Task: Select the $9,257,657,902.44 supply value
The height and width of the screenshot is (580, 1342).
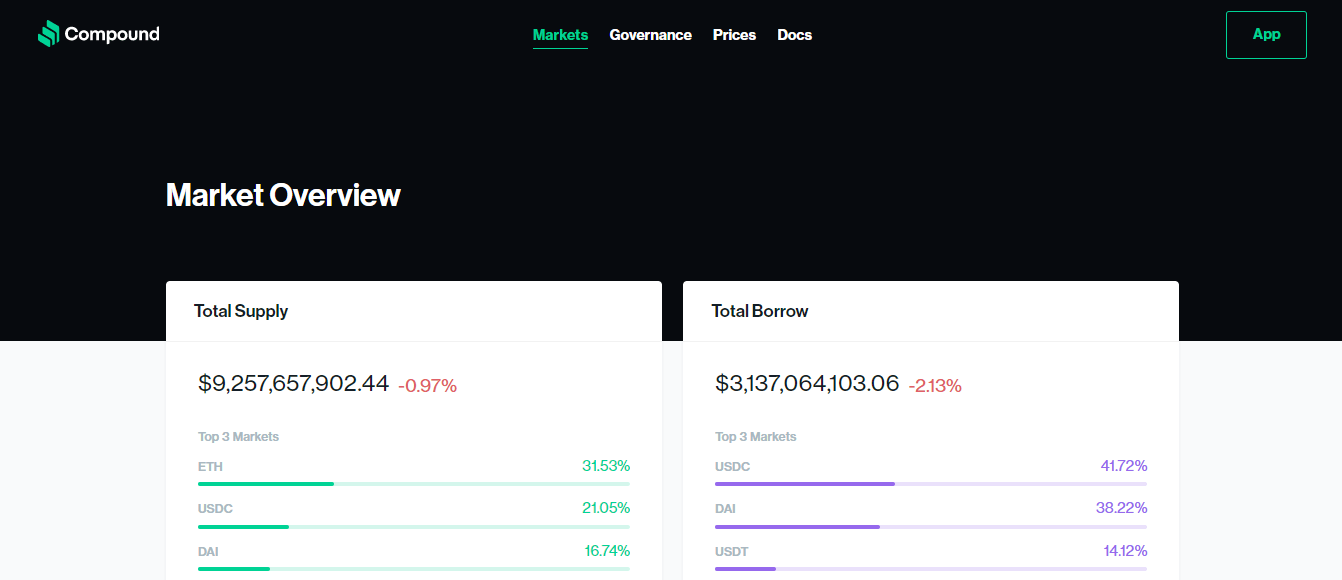Action: coord(293,383)
